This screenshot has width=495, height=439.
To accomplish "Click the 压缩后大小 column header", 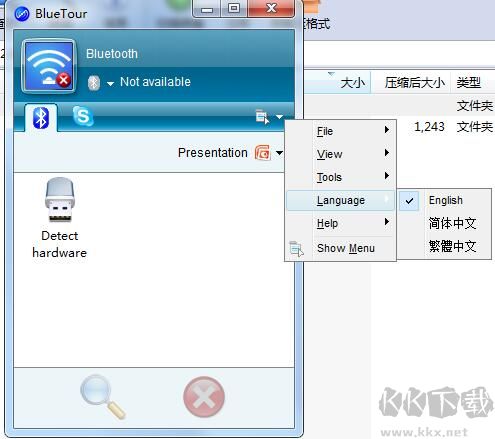I will coord(414,83).
